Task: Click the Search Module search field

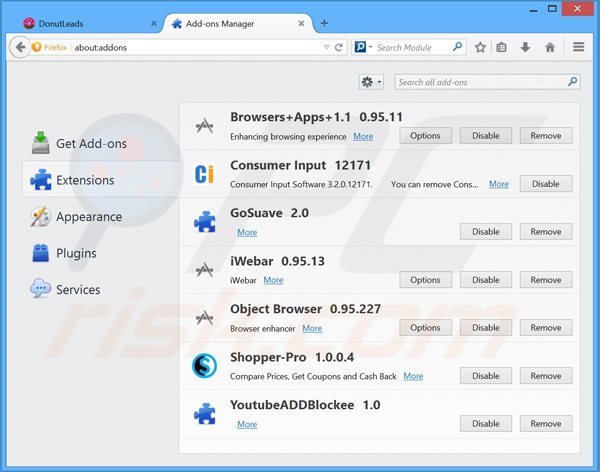Action: [411, 47]
